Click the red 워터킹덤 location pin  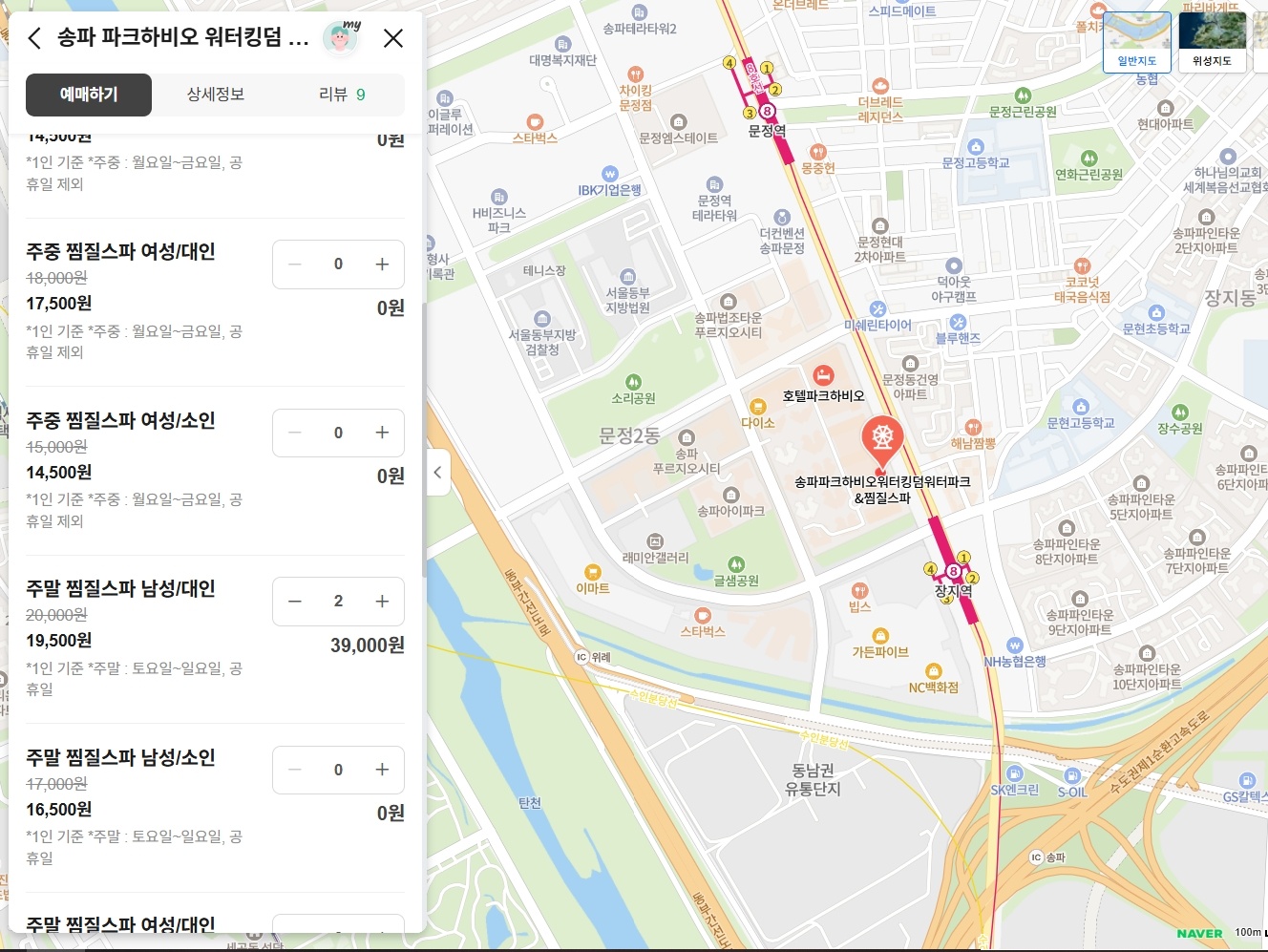[882, 442]
